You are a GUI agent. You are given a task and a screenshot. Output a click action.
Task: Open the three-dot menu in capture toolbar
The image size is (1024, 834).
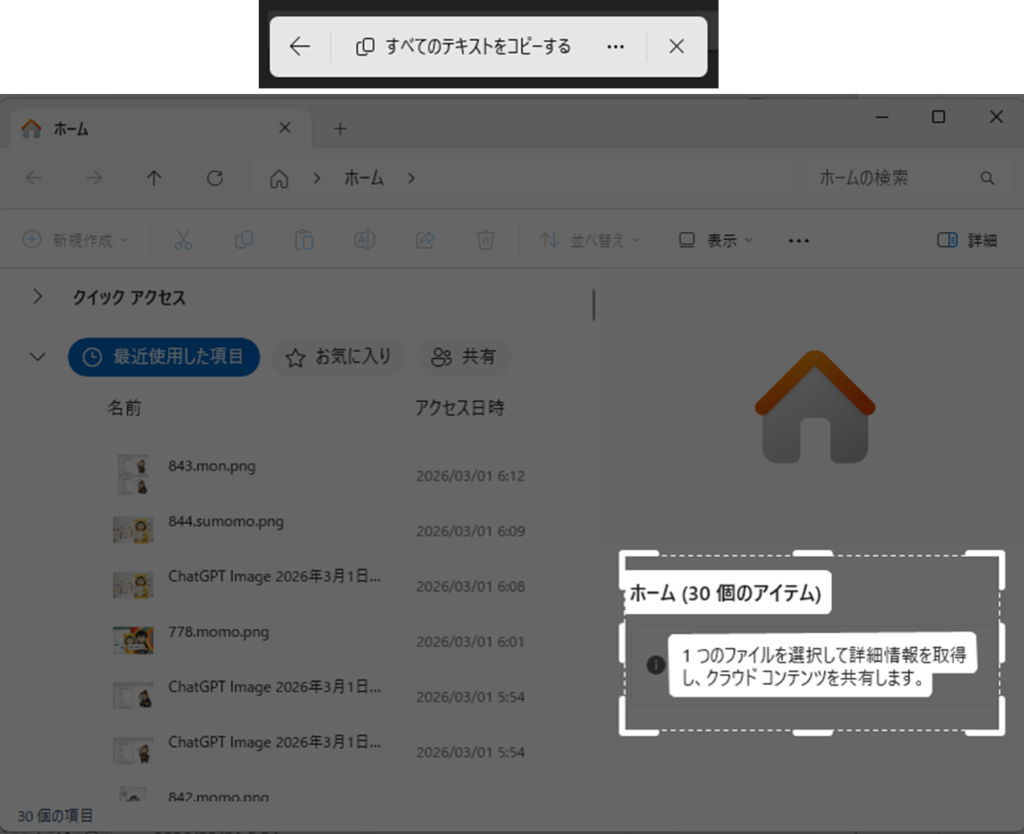(616, 47)
